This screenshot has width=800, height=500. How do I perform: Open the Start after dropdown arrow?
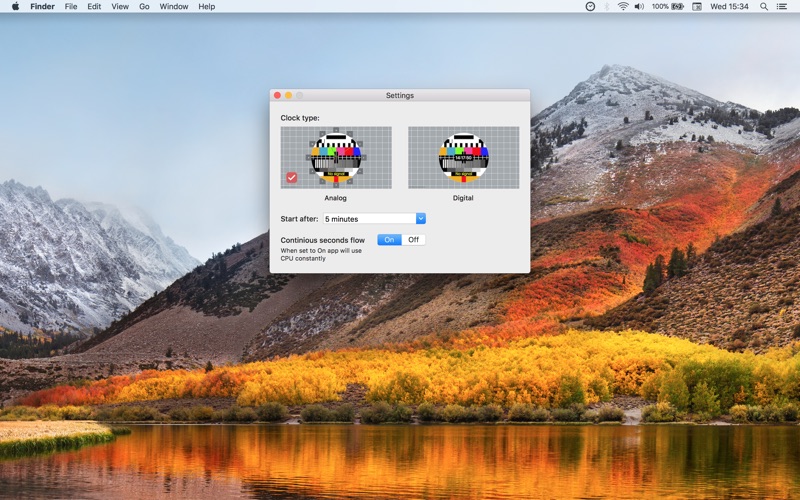tap(420, 218)
